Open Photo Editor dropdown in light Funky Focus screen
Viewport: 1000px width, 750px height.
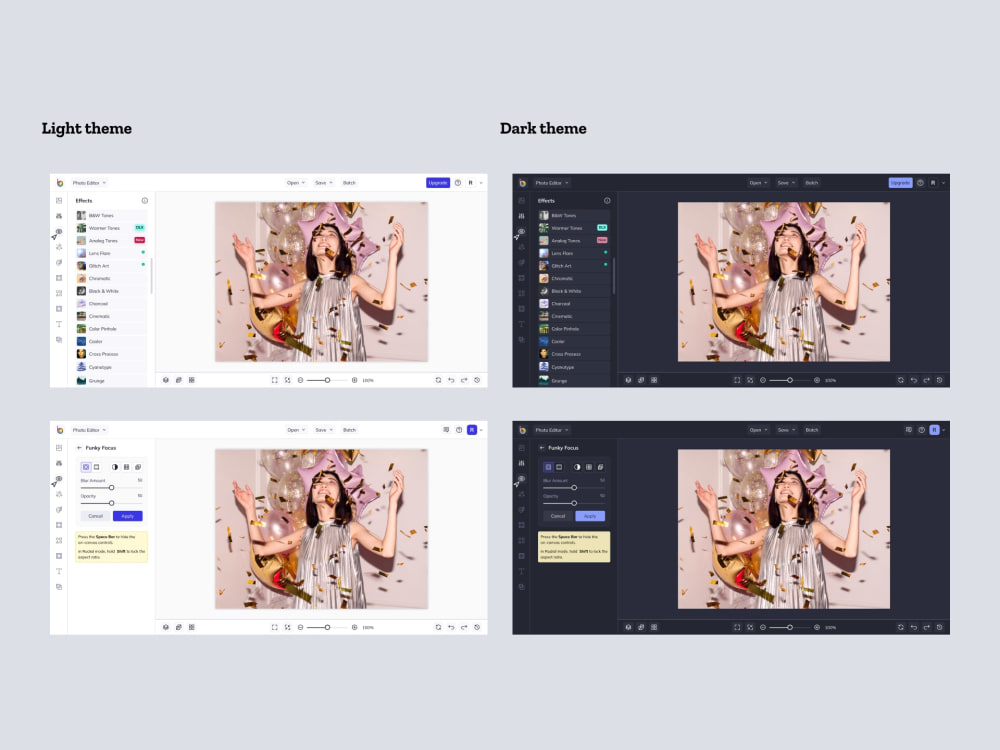89,430
